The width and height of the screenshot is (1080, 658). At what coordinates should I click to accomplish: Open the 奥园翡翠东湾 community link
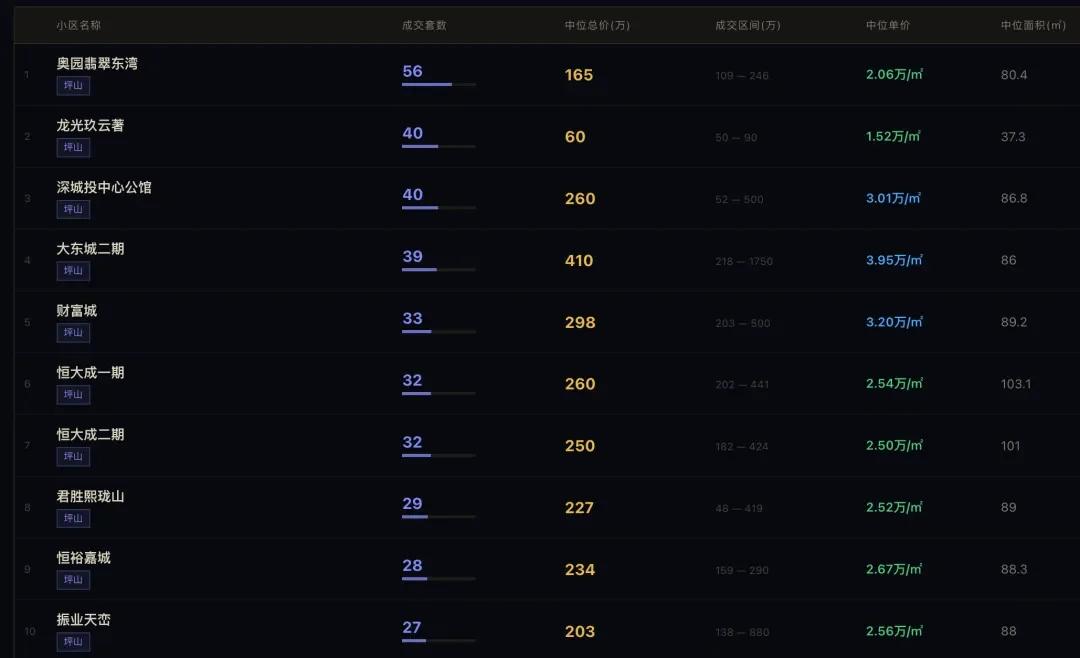coord(97,64)
